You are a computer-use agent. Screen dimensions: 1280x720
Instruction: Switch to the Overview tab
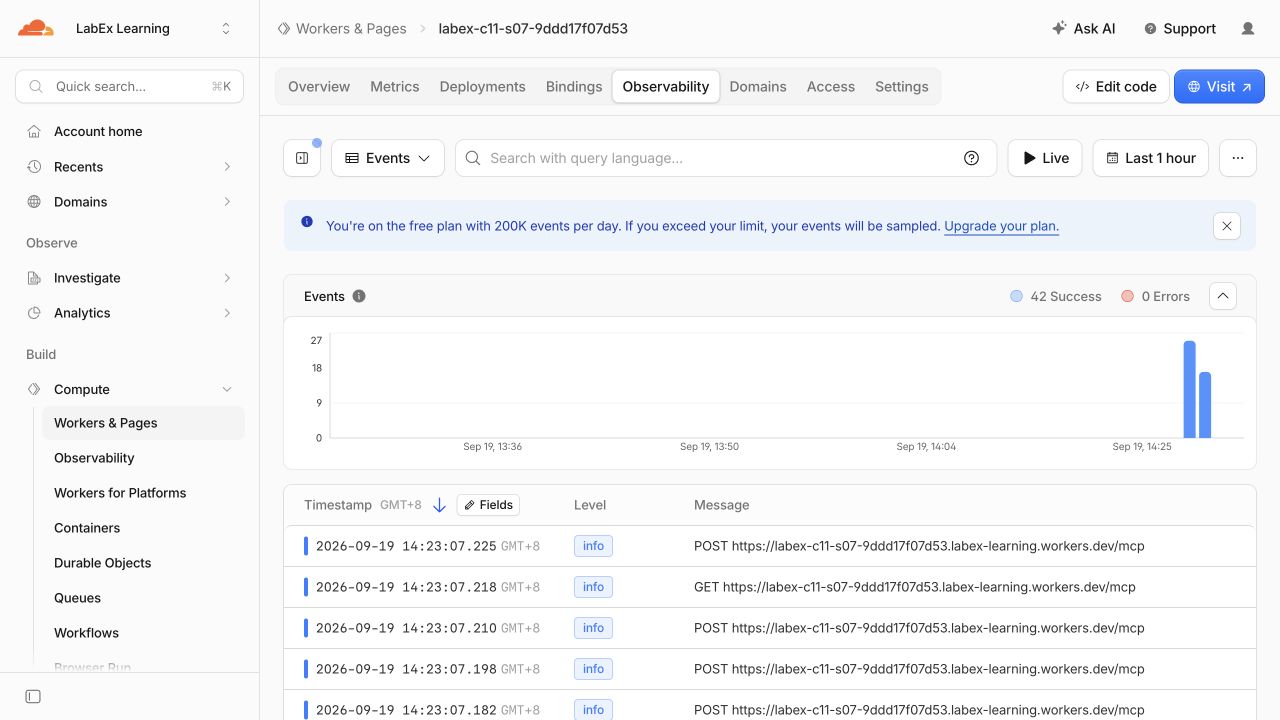click(x=319, y=86)
